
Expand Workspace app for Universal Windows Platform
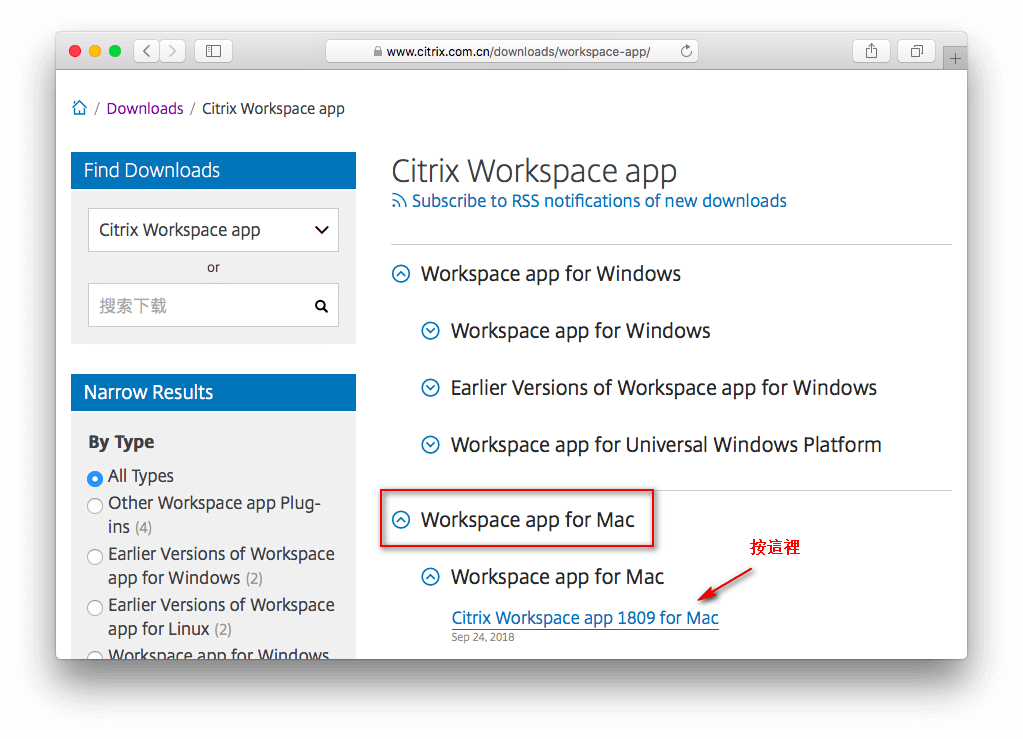[x=430, y=445]
